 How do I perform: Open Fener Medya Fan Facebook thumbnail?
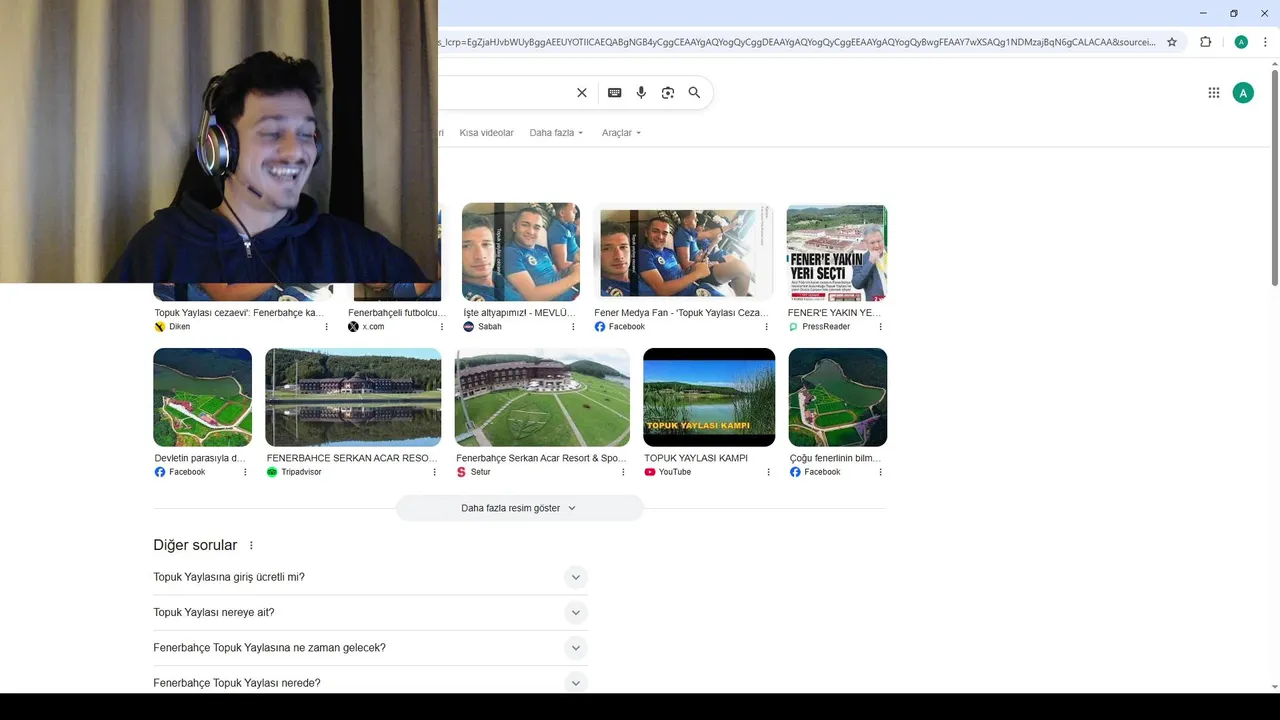tap(683, 252)
